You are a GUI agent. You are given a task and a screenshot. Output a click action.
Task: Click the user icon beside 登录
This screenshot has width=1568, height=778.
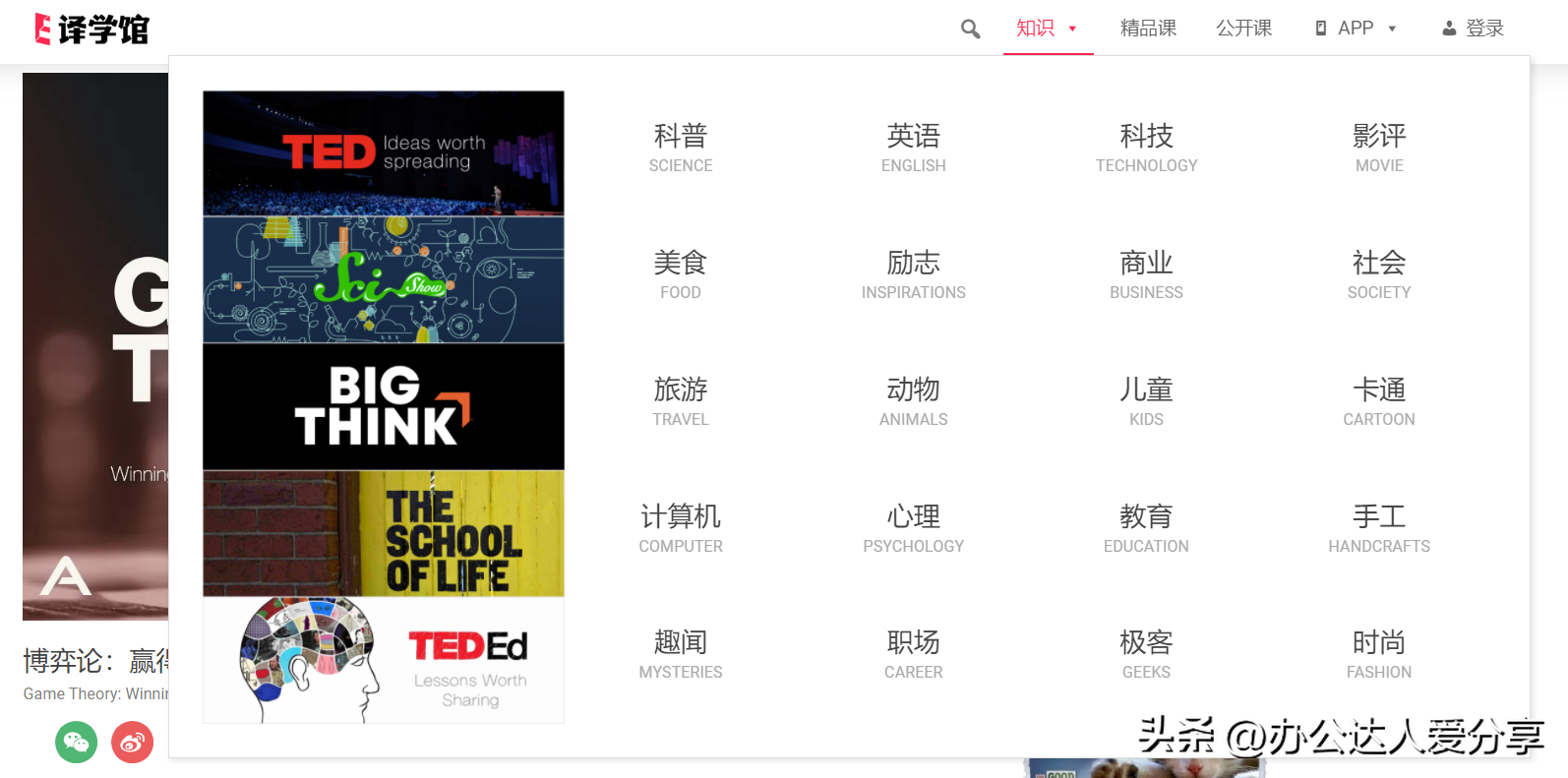tap(1449, 29)
